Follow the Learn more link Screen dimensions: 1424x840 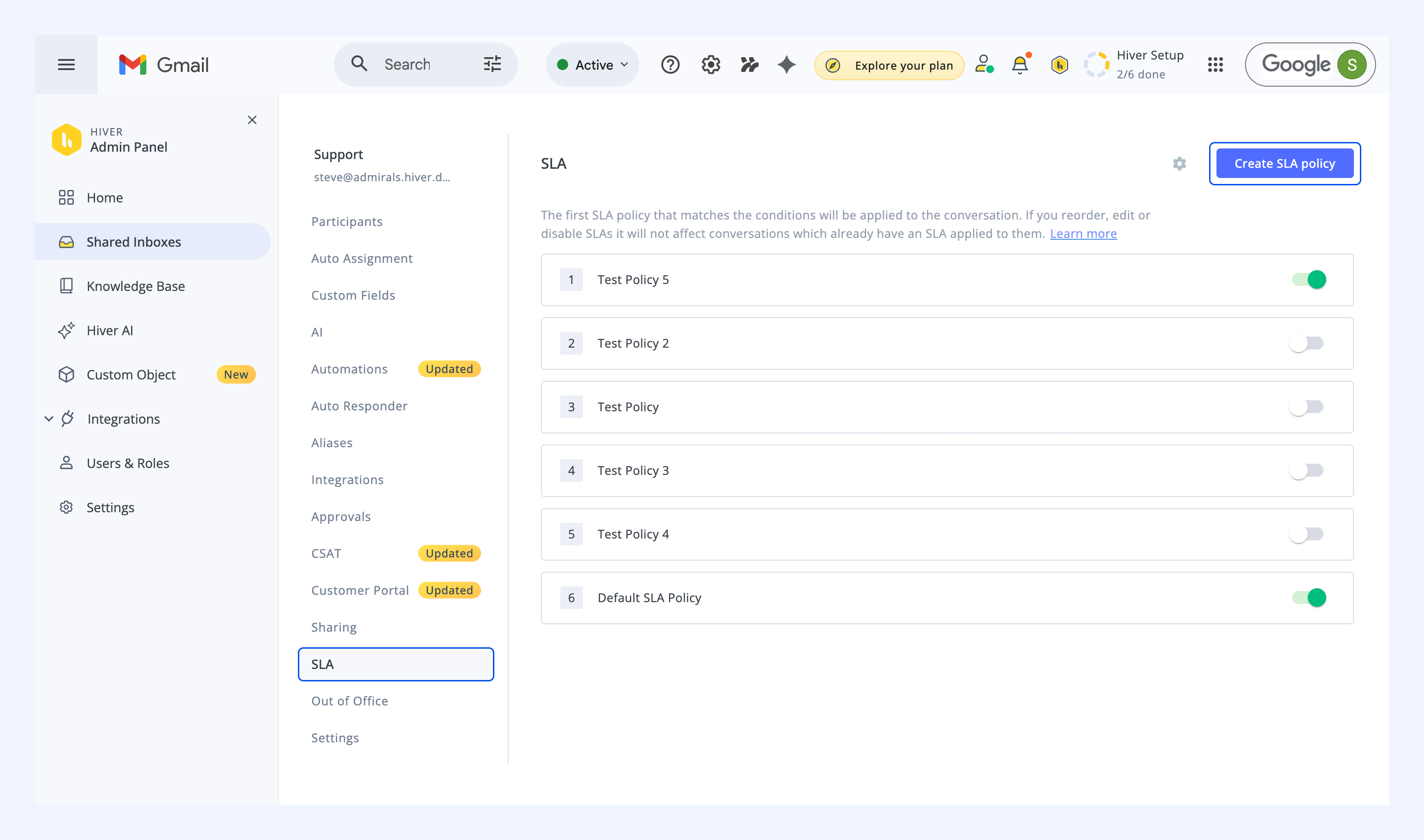point(1083,234)
